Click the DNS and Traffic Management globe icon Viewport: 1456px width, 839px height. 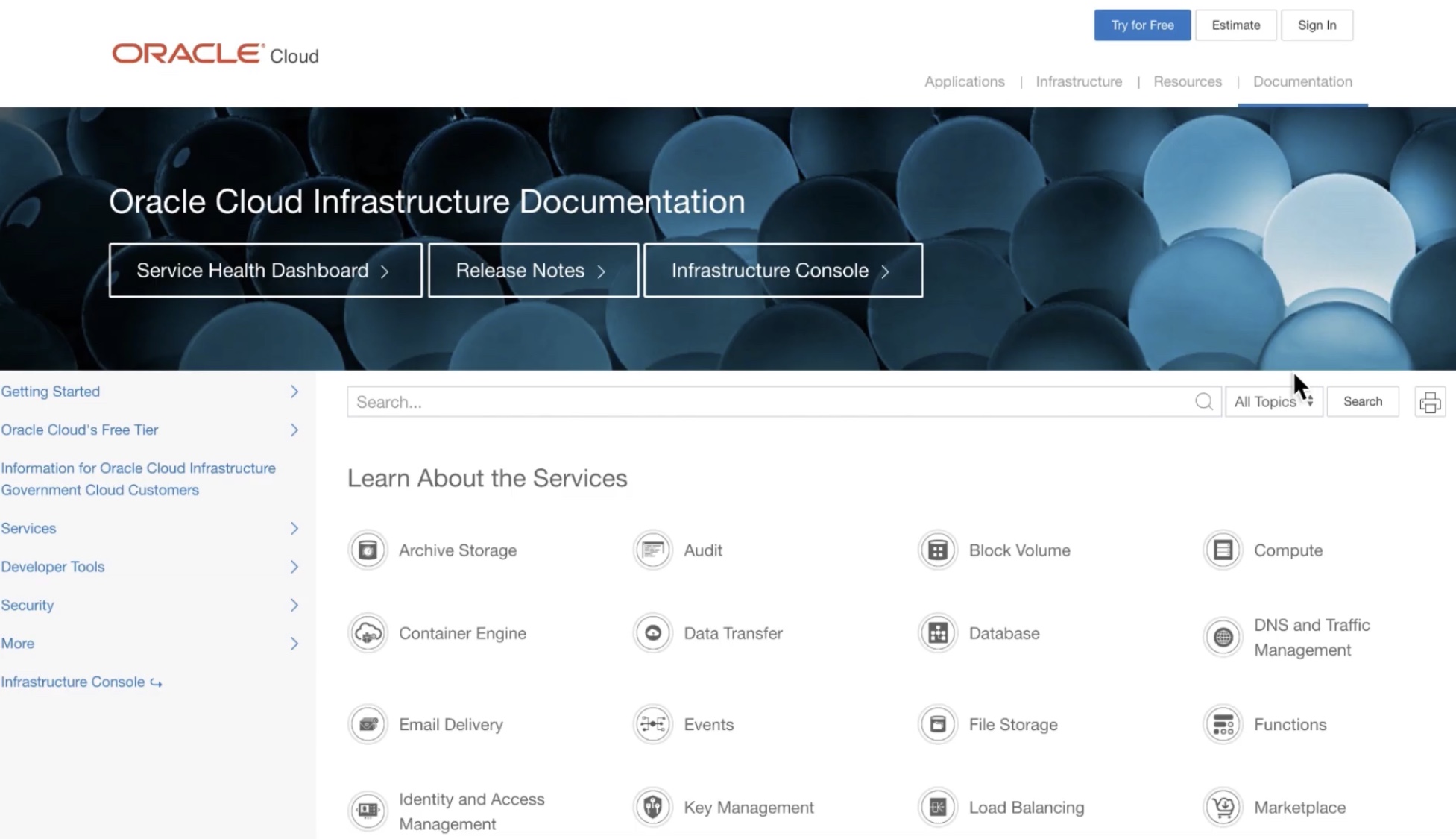pyautogui.click(x=1223, y=637)
